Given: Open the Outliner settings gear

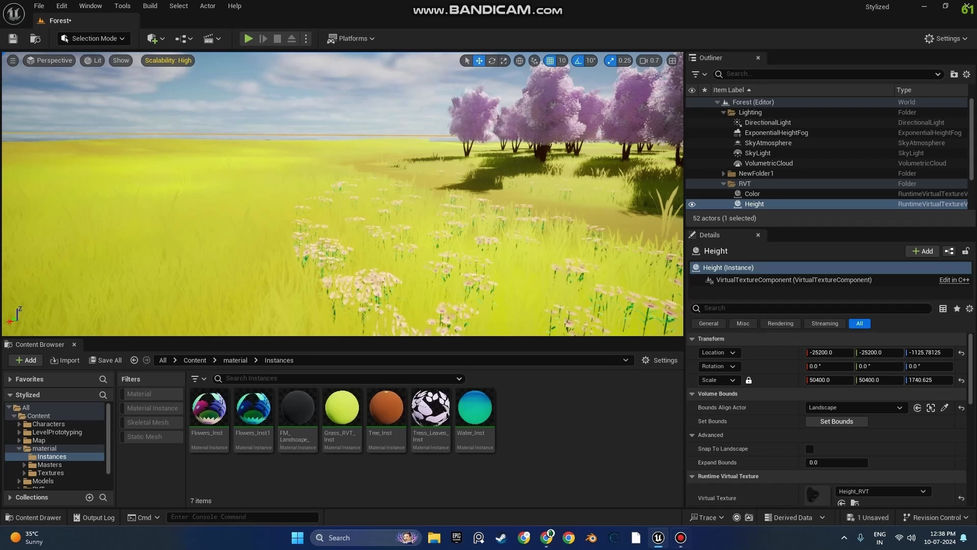Looking at the screenshot, I should click(965, 74).
